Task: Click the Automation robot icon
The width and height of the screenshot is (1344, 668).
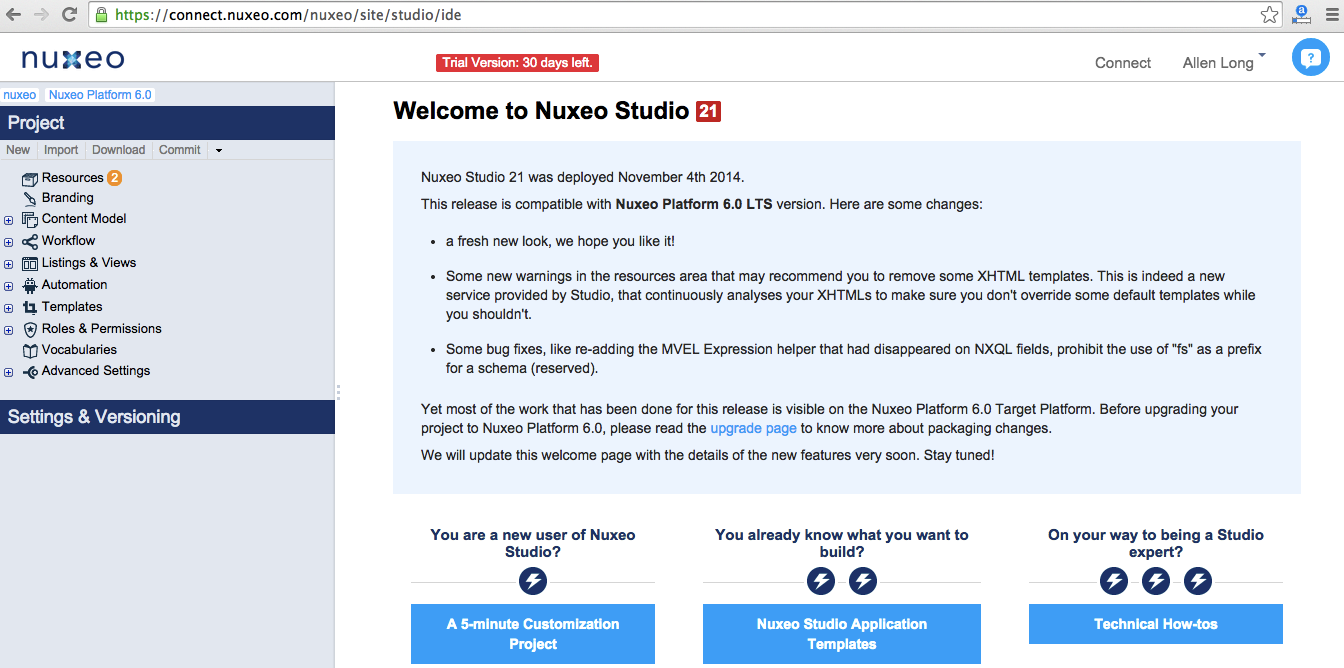Action: [30, 285]
